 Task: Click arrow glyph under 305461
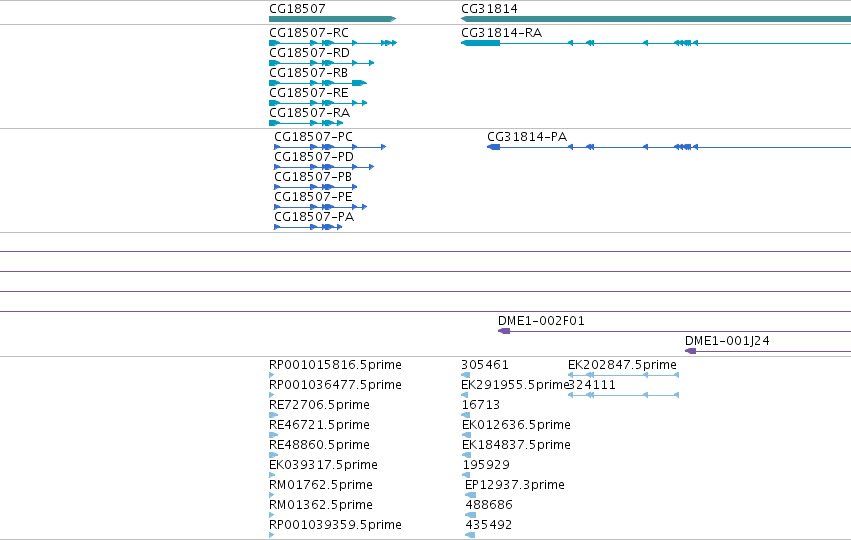[465, 375]
